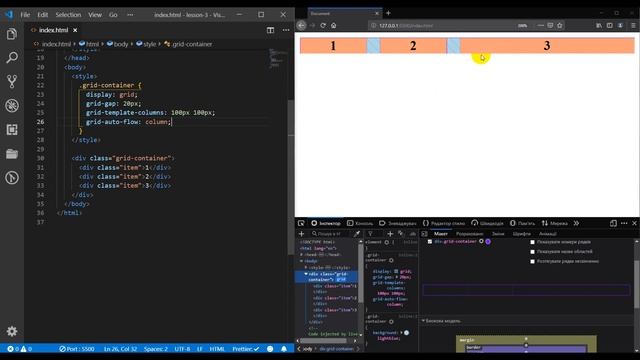
Task: Show hidden menus via the title bar ellipsis
Action: click(130, 15)
